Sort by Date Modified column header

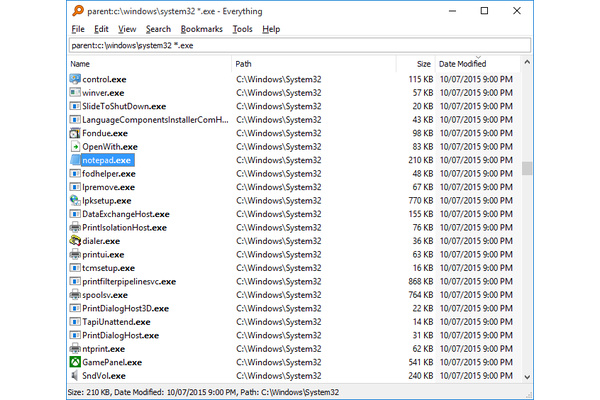tap(478, 64)
